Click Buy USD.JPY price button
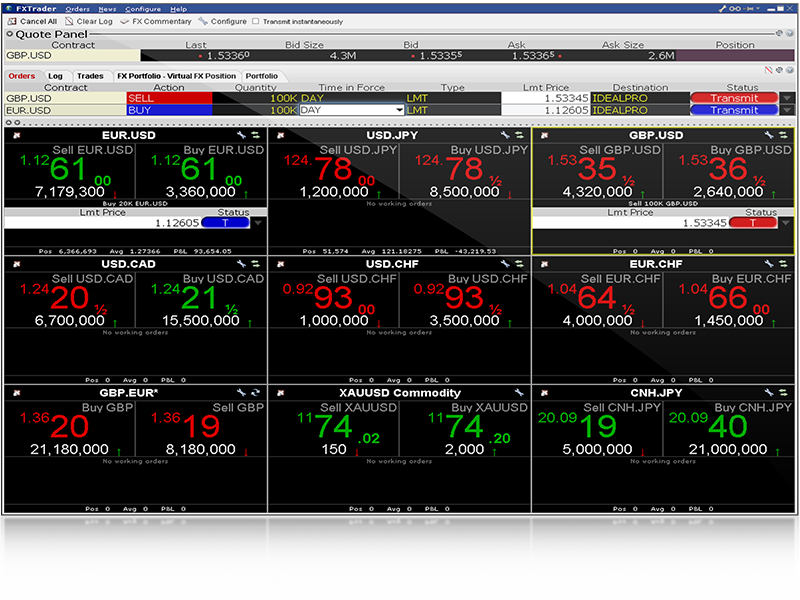The width and height of the screenshot is (800, 600). 464,171
